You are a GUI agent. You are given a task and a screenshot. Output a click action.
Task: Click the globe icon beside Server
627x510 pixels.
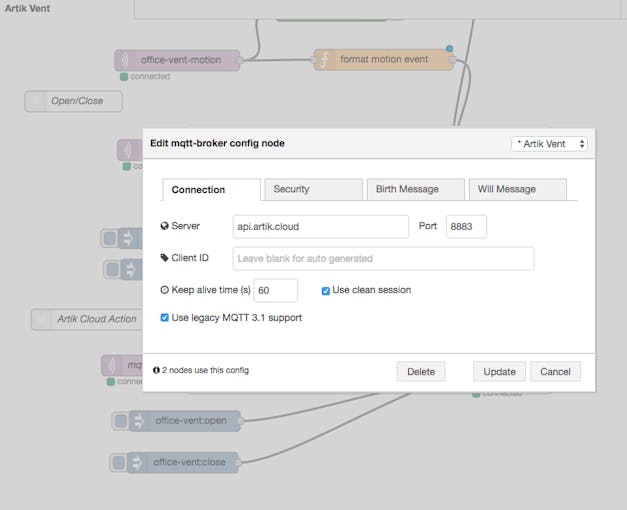tap(164, 227)
